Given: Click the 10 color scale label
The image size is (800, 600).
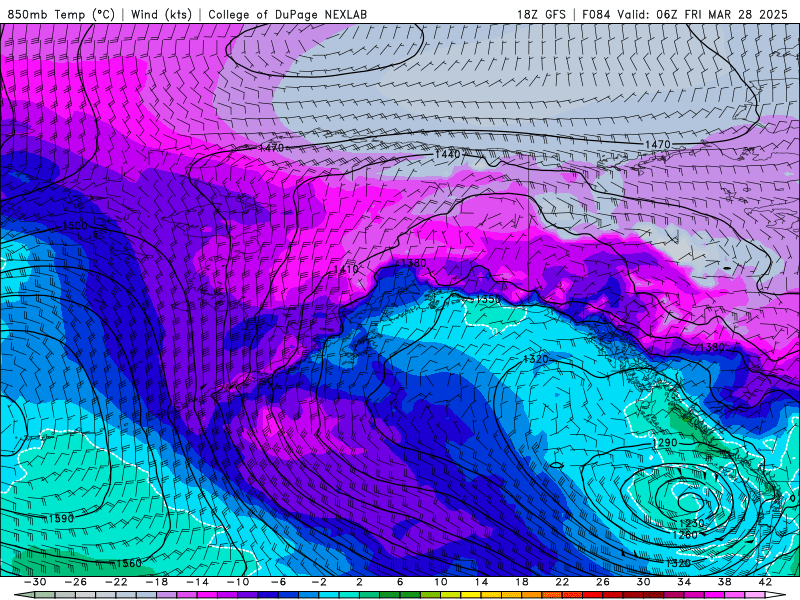Looking at the screenshot, I should pyautogui.click(x=440, y=582).
